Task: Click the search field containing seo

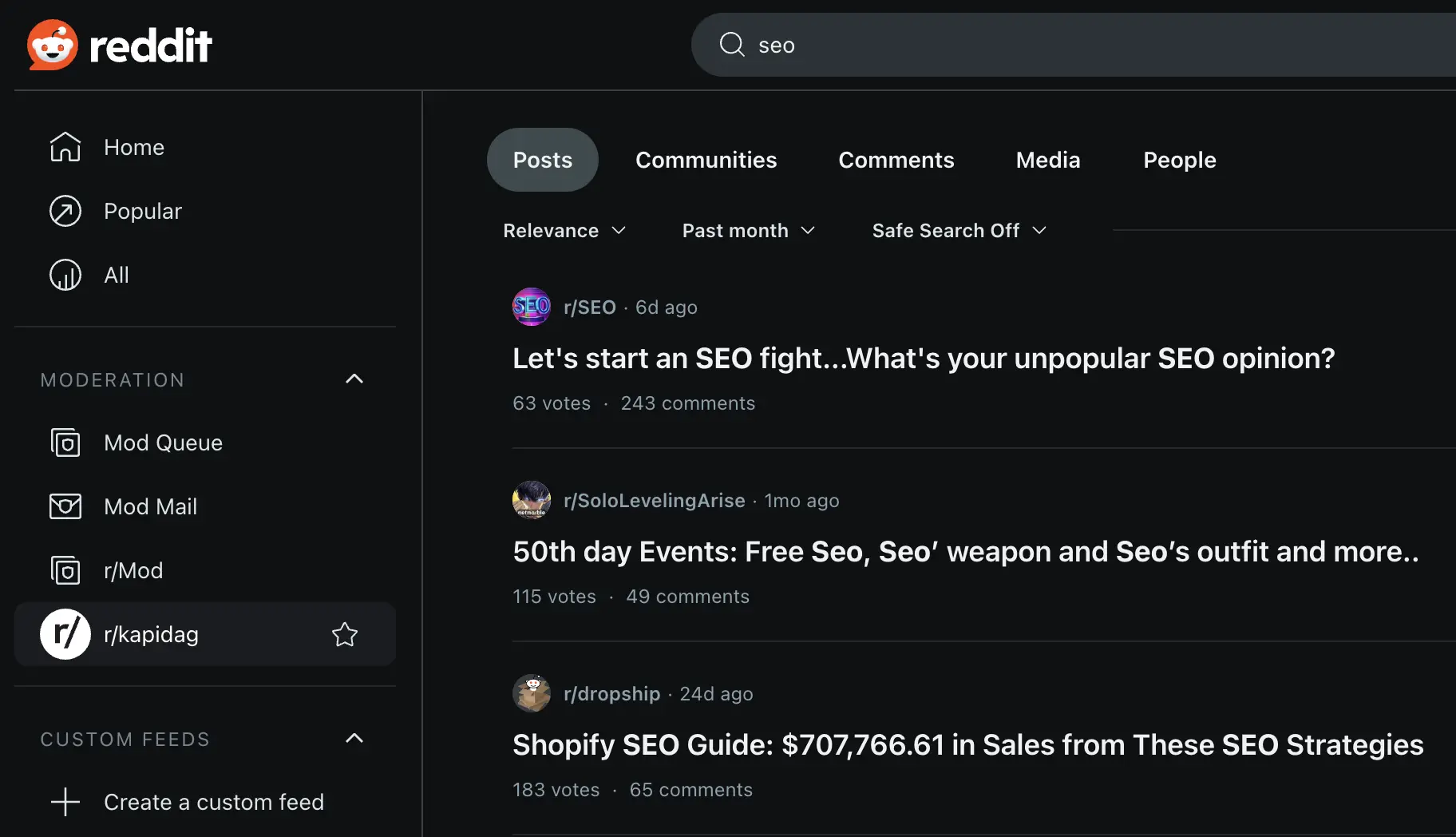Action: pos(1074,45)
